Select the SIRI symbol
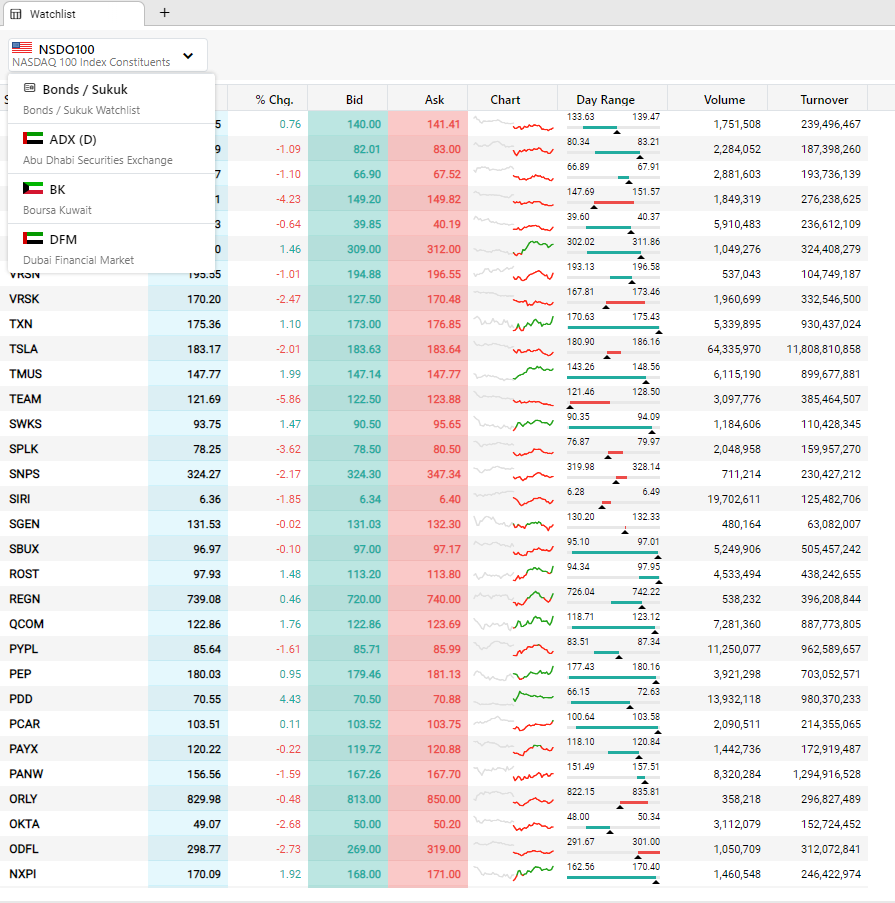This screenshot has height=903, width=895. [20, 499]
